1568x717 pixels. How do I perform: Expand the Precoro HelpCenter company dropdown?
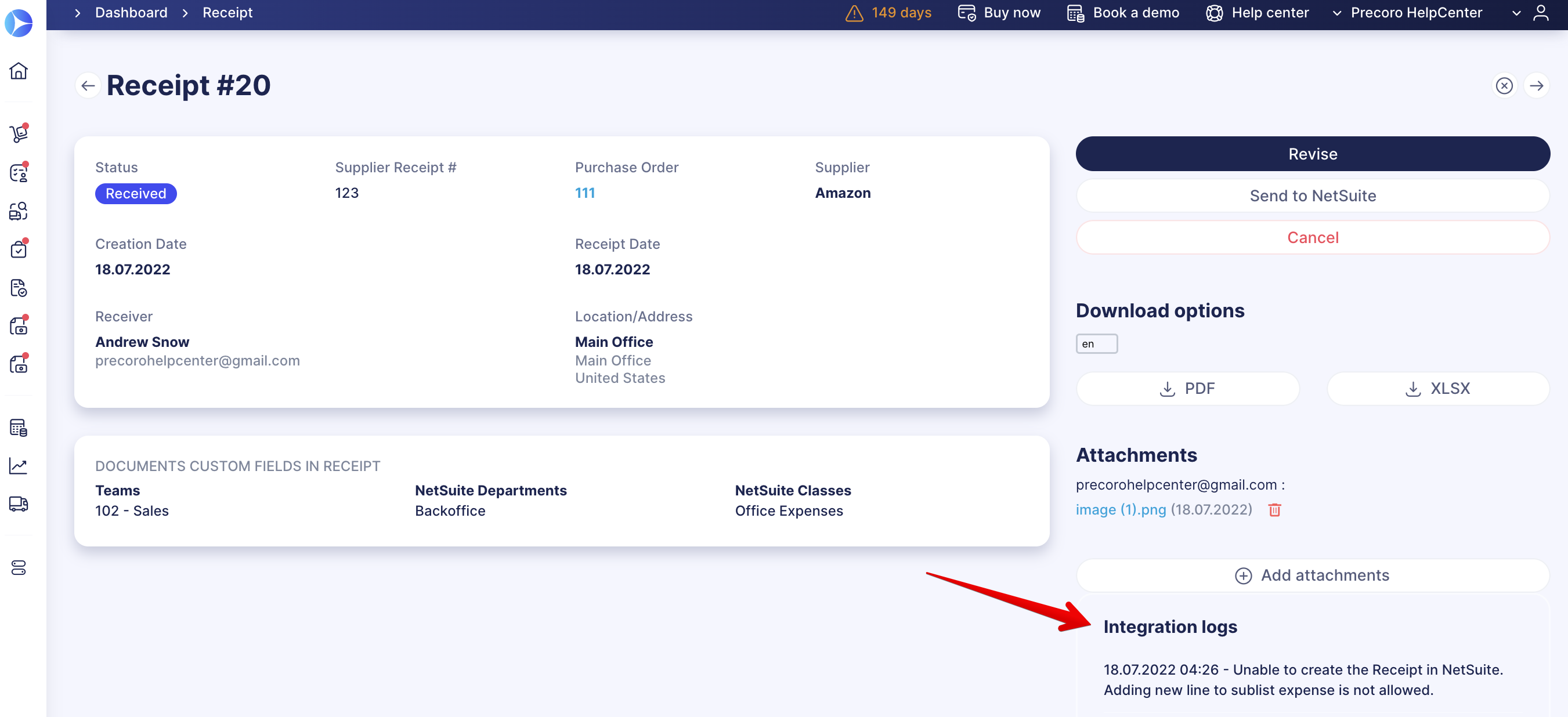(x=1416, y=13)
